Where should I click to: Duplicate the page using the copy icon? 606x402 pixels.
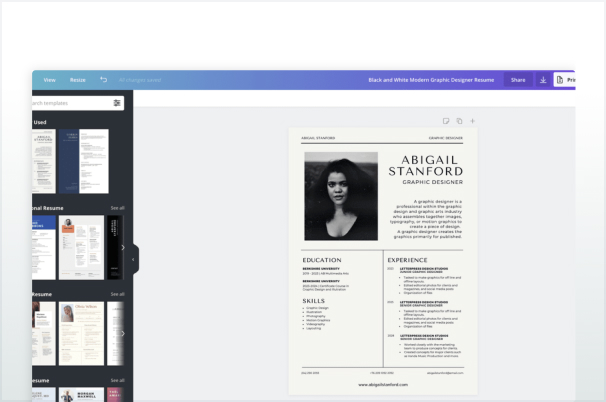tap(459, 121)
